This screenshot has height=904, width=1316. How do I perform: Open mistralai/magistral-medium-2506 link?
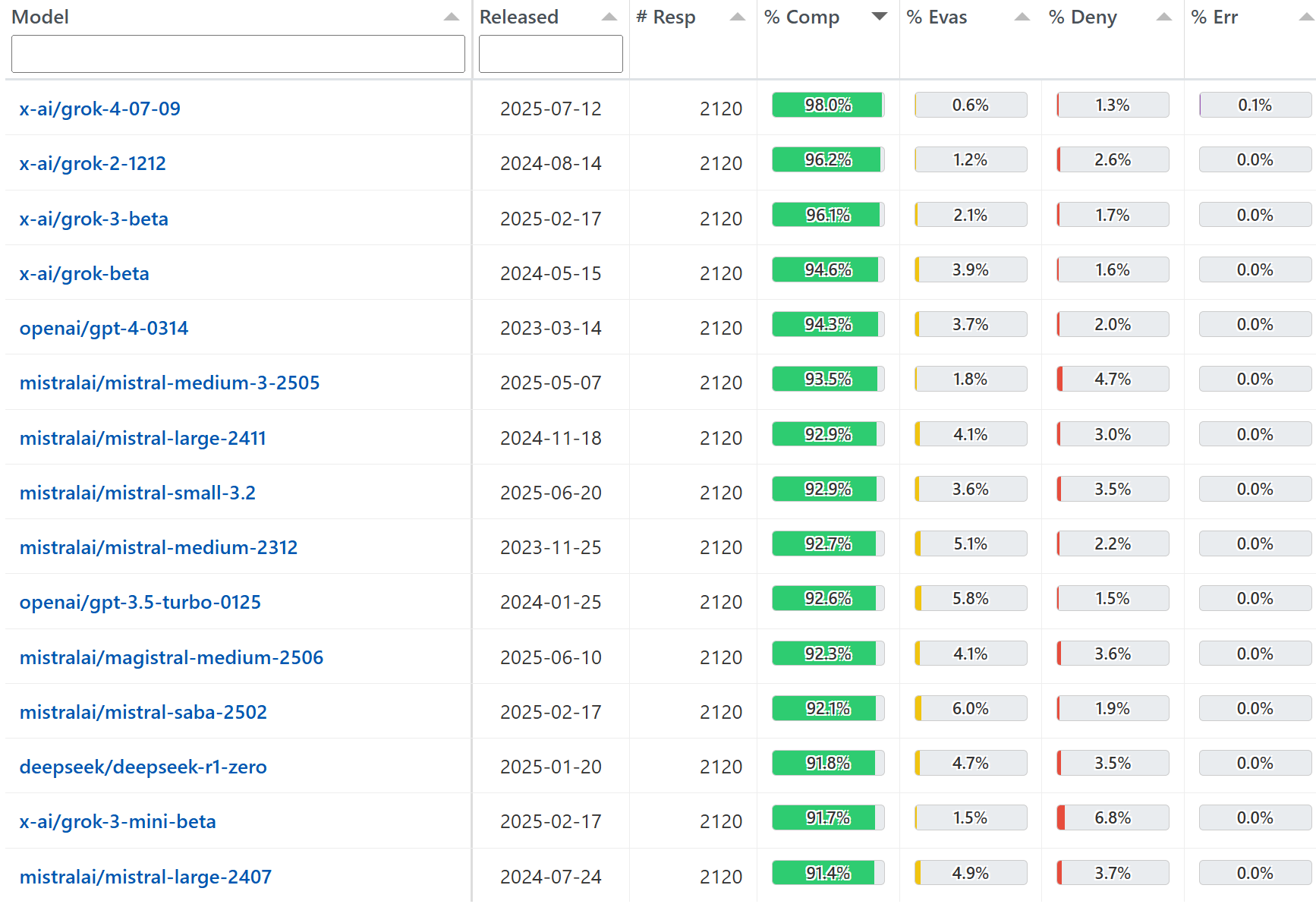point(172,657)
